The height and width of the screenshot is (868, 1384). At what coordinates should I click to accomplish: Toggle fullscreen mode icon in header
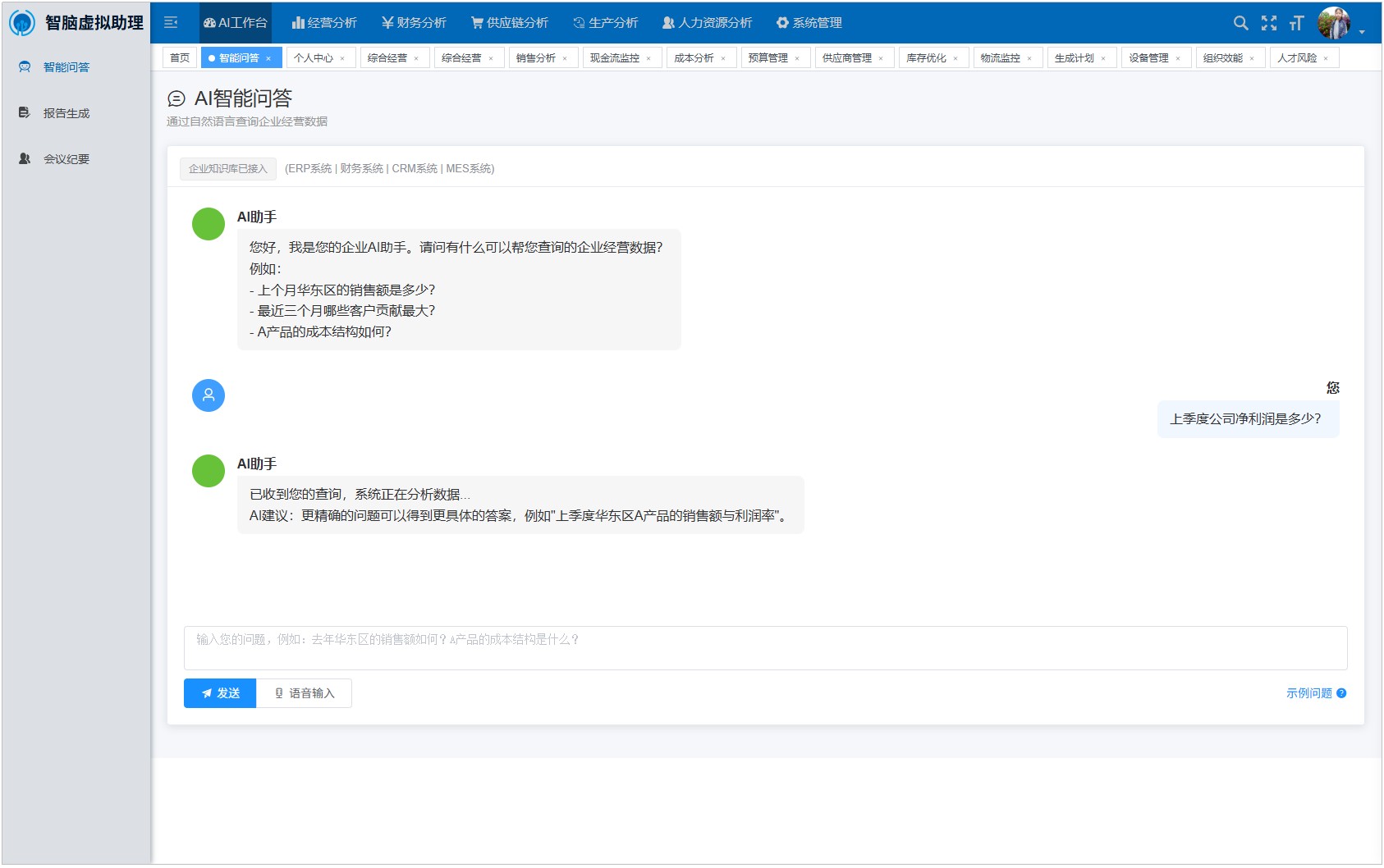1268,23
